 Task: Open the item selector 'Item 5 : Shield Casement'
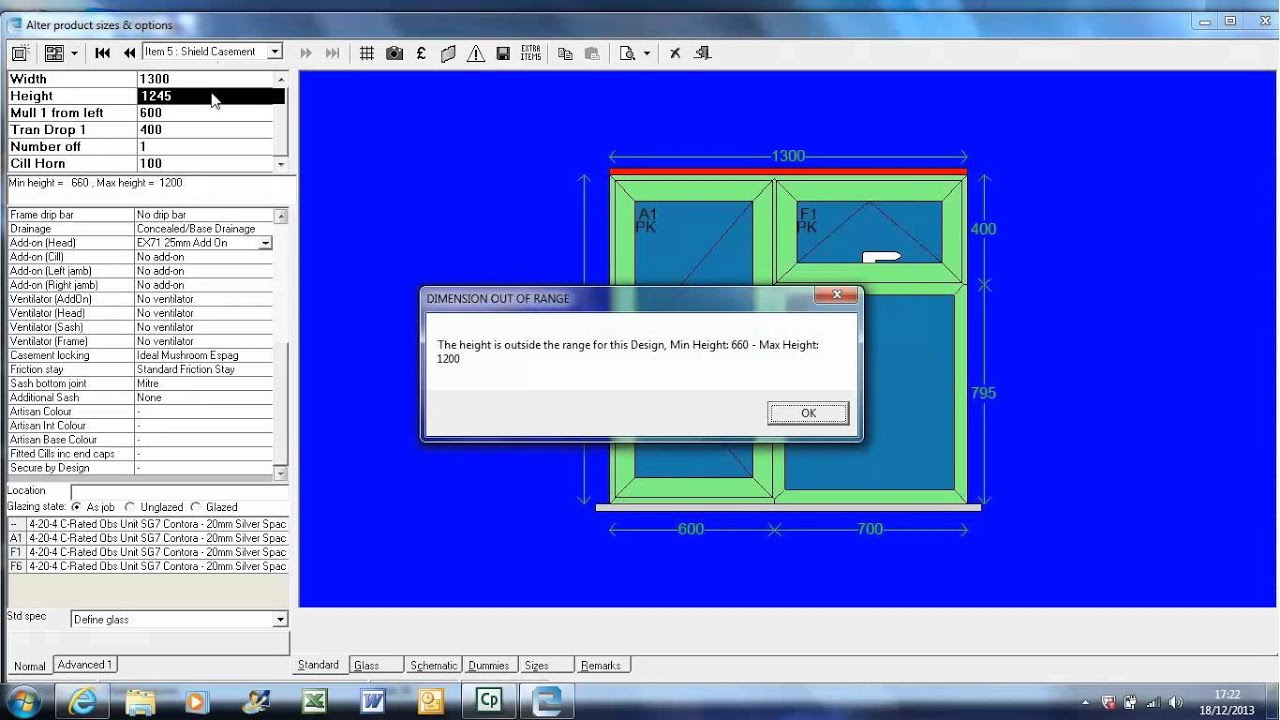(212, 51)
